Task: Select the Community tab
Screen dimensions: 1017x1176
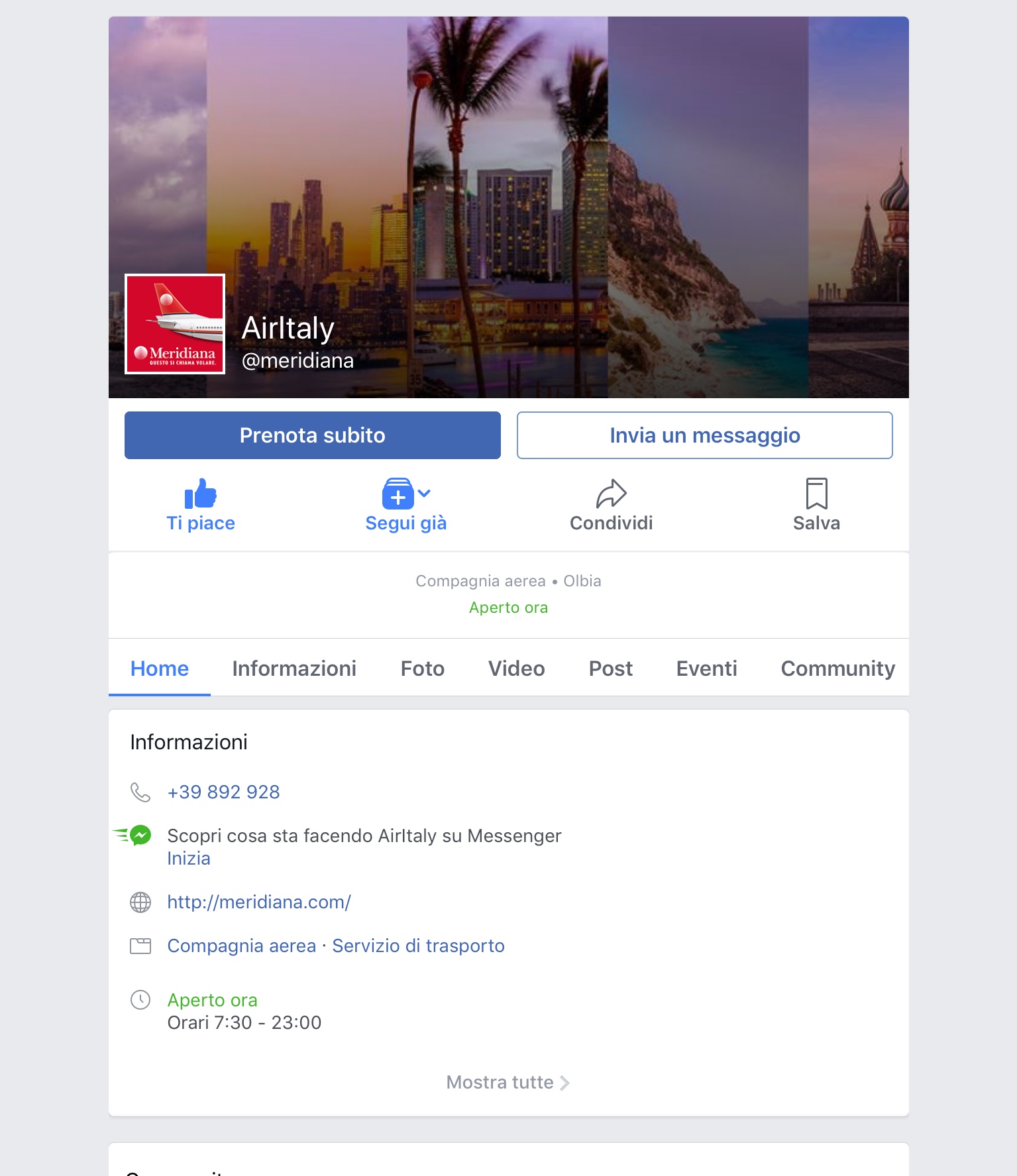Action: [x=838, y=668]
